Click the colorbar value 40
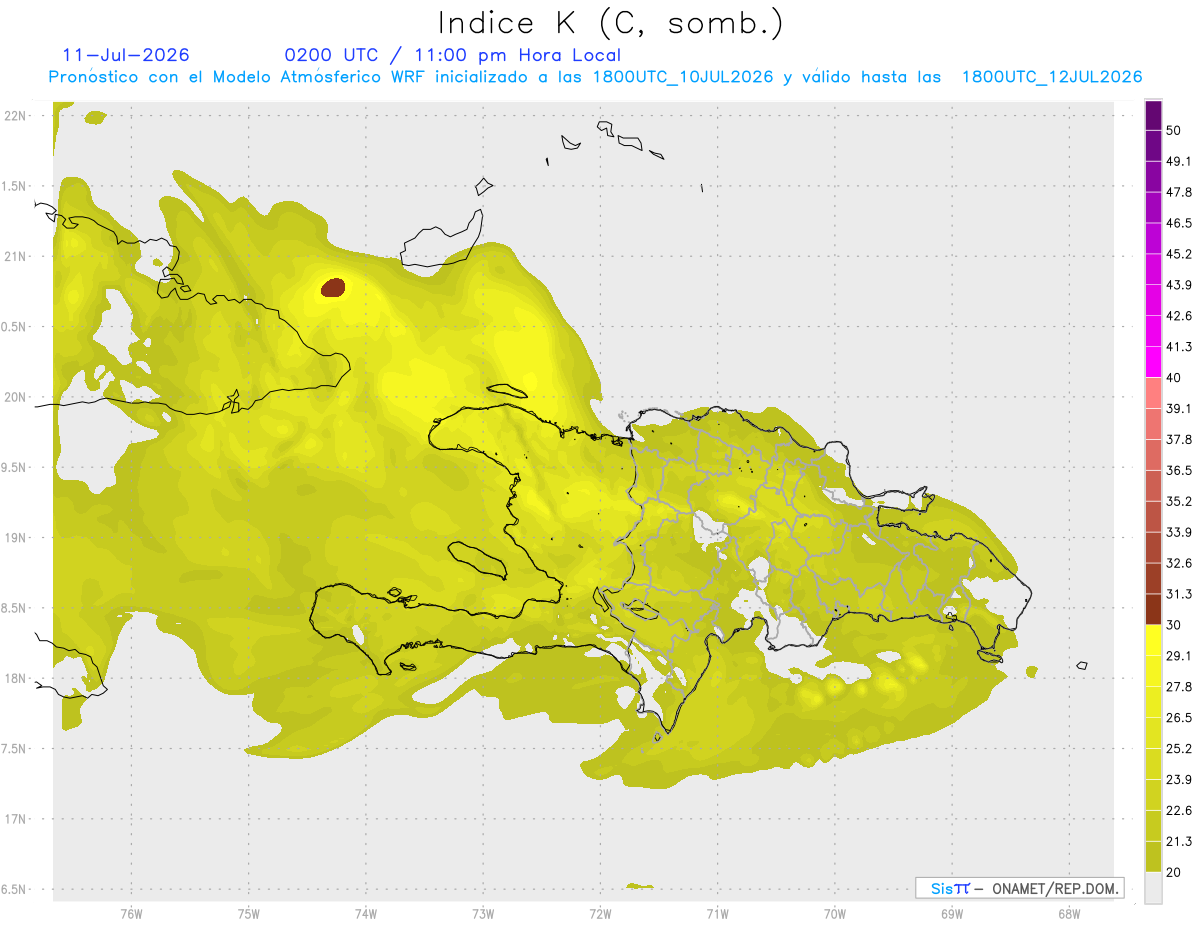The image size is (1200, 927). (1174, 378)
